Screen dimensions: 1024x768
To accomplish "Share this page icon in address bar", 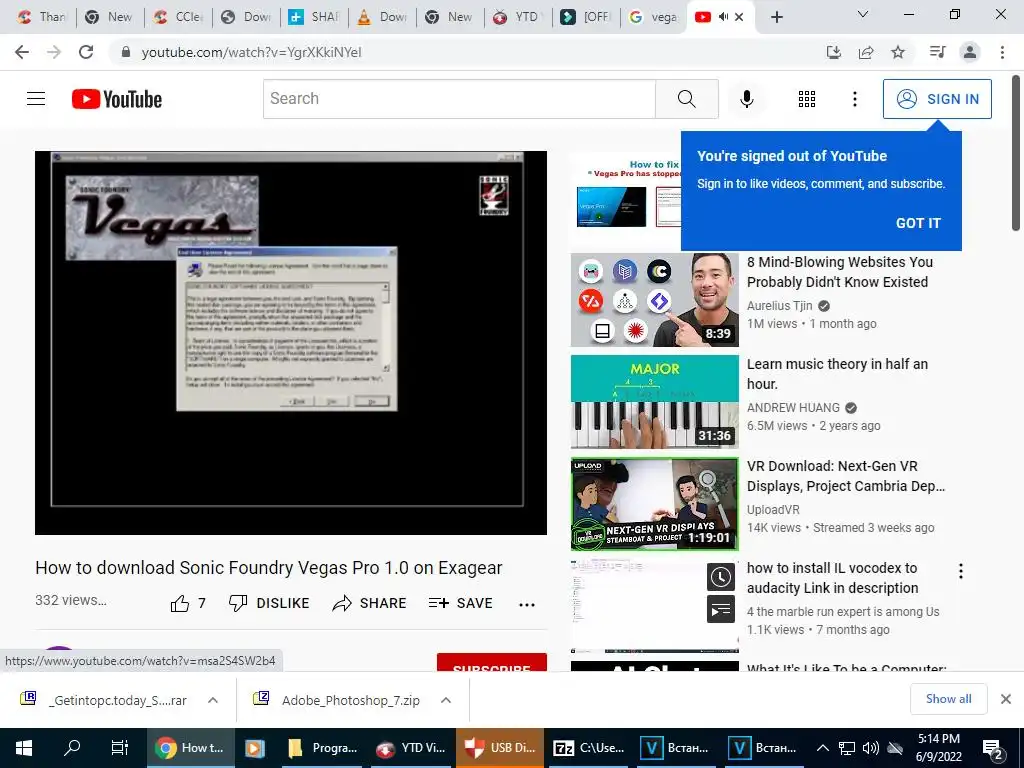I will [x=866, y=52].
